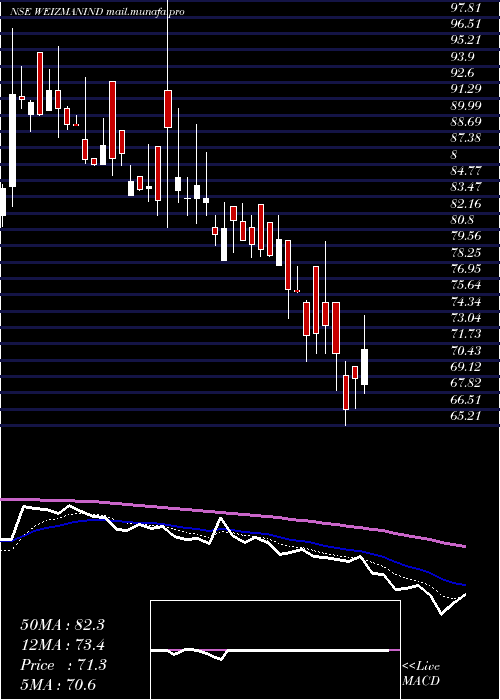Click the pink 50MA line
The width and height of the screenshot is (500, 700).
tap(232, 513)
